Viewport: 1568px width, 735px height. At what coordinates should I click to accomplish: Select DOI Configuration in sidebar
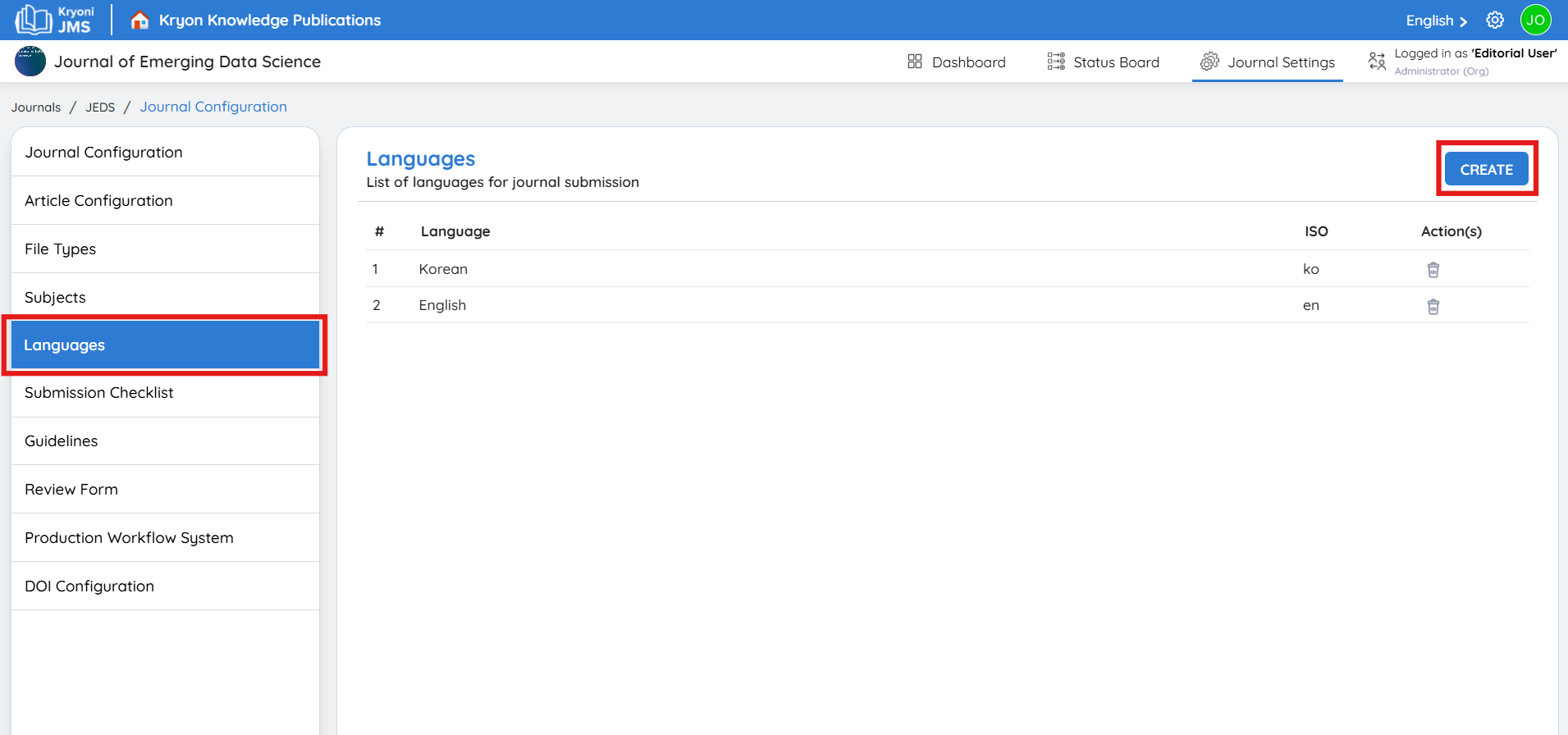click(89, 587)
